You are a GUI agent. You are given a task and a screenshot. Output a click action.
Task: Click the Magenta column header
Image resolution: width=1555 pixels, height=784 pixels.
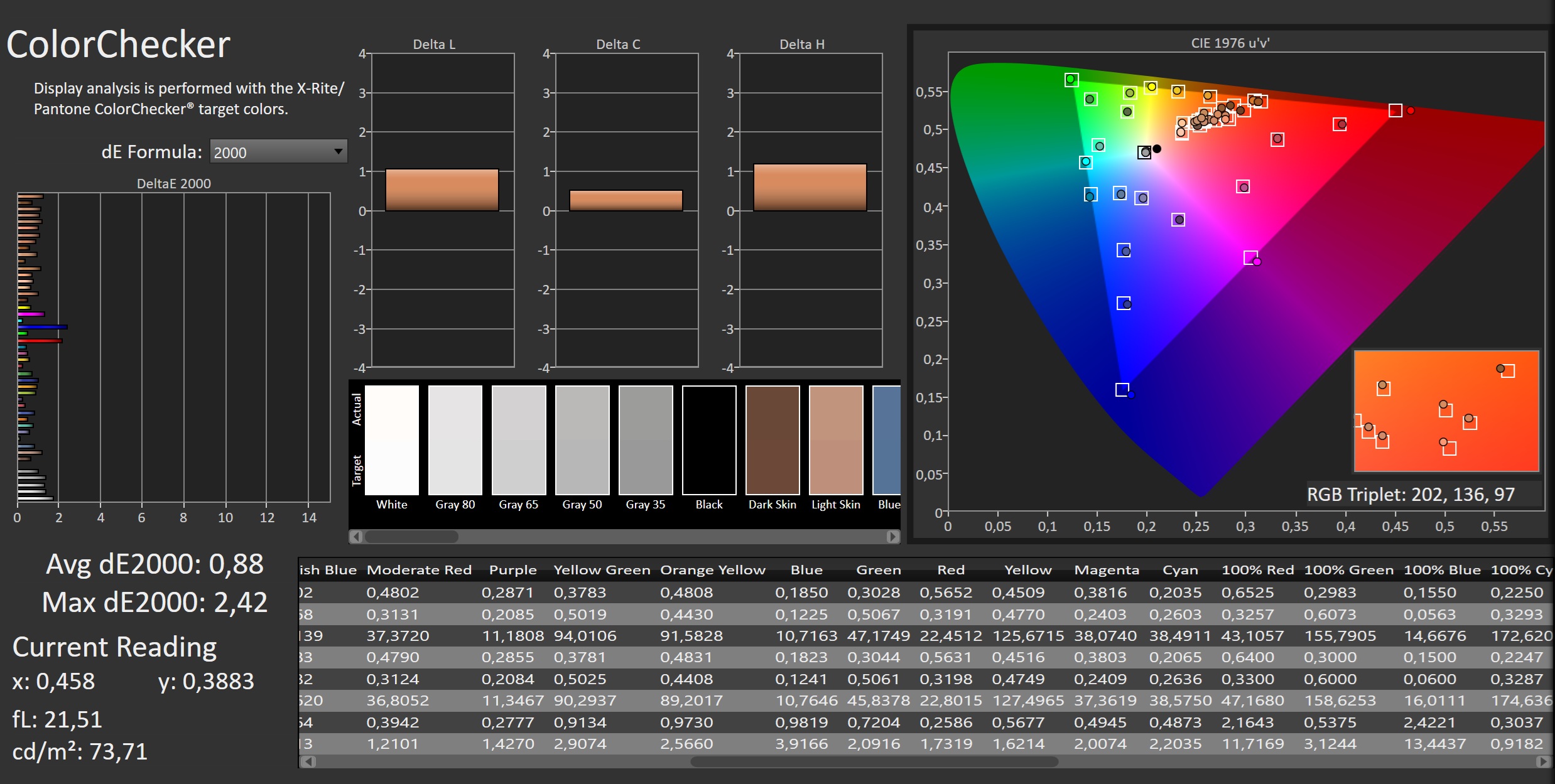1106,570
